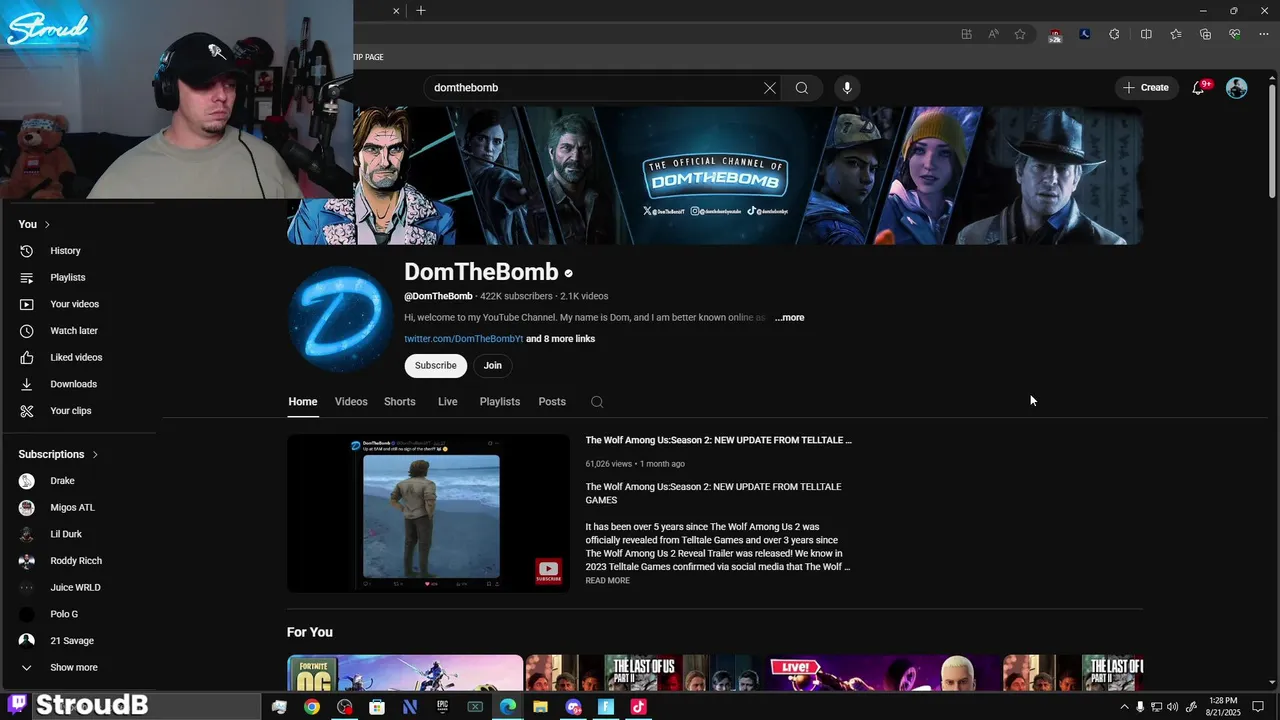The height and width of the screenshot is (720, 1280).
Task: Expand the Subscriptions section chevron
Action: (x=96, y=454)
